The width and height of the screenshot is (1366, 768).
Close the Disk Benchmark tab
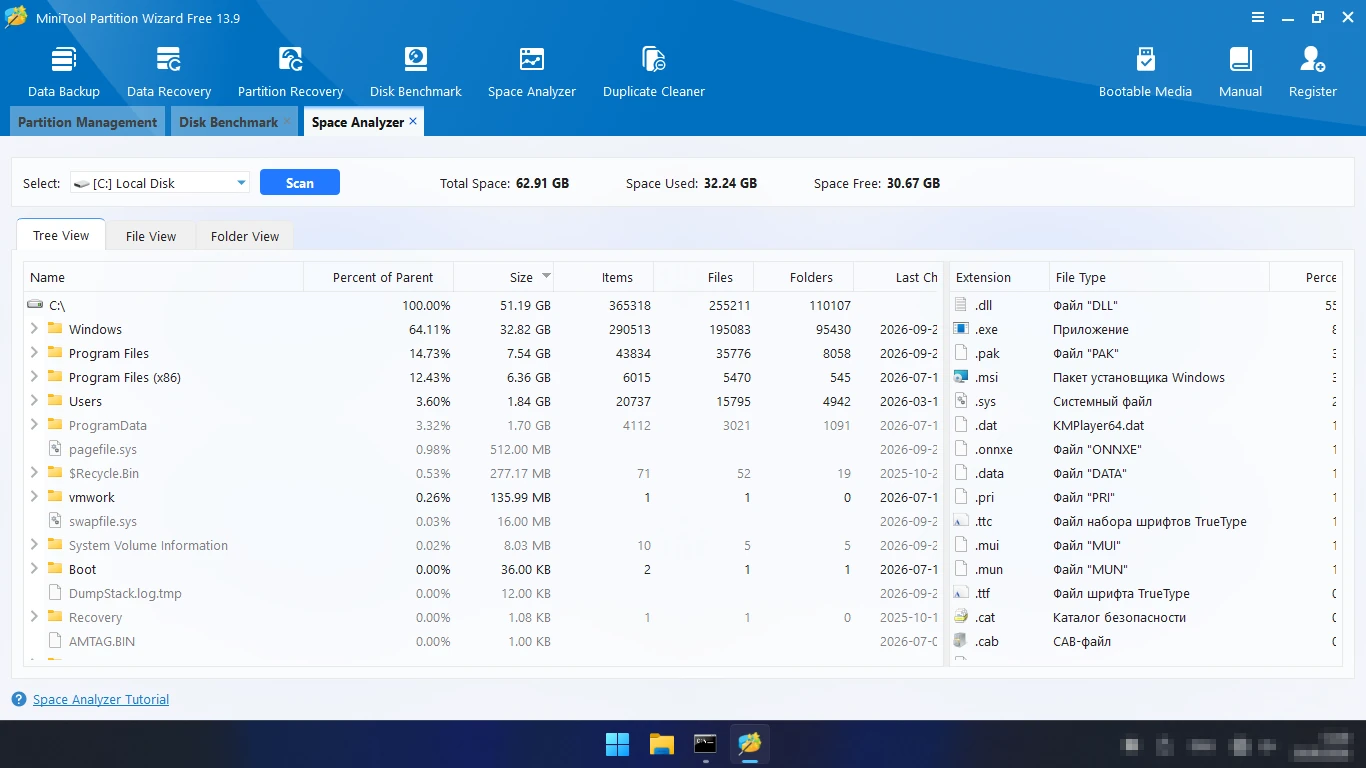(x=287, y=121)
